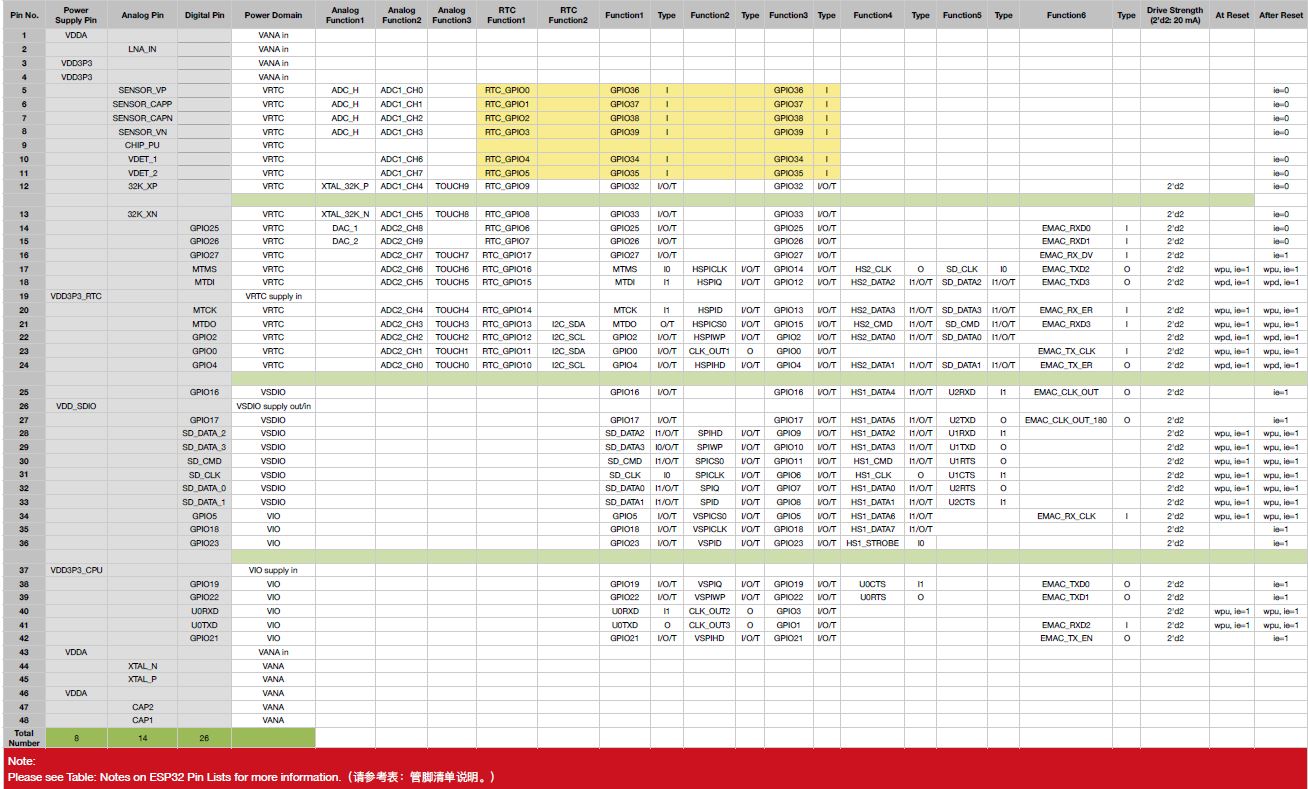Image resolution: width=1308 pixels, height=789 pixels.
Task: Click the CLK_OUT1 cell
Action: 709,351
